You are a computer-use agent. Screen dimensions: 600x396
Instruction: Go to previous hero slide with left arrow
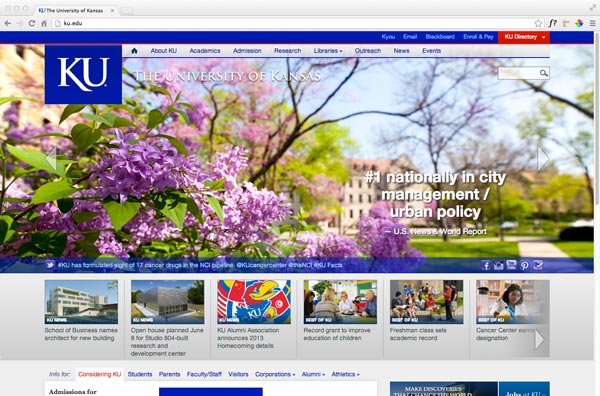[52, 158]
